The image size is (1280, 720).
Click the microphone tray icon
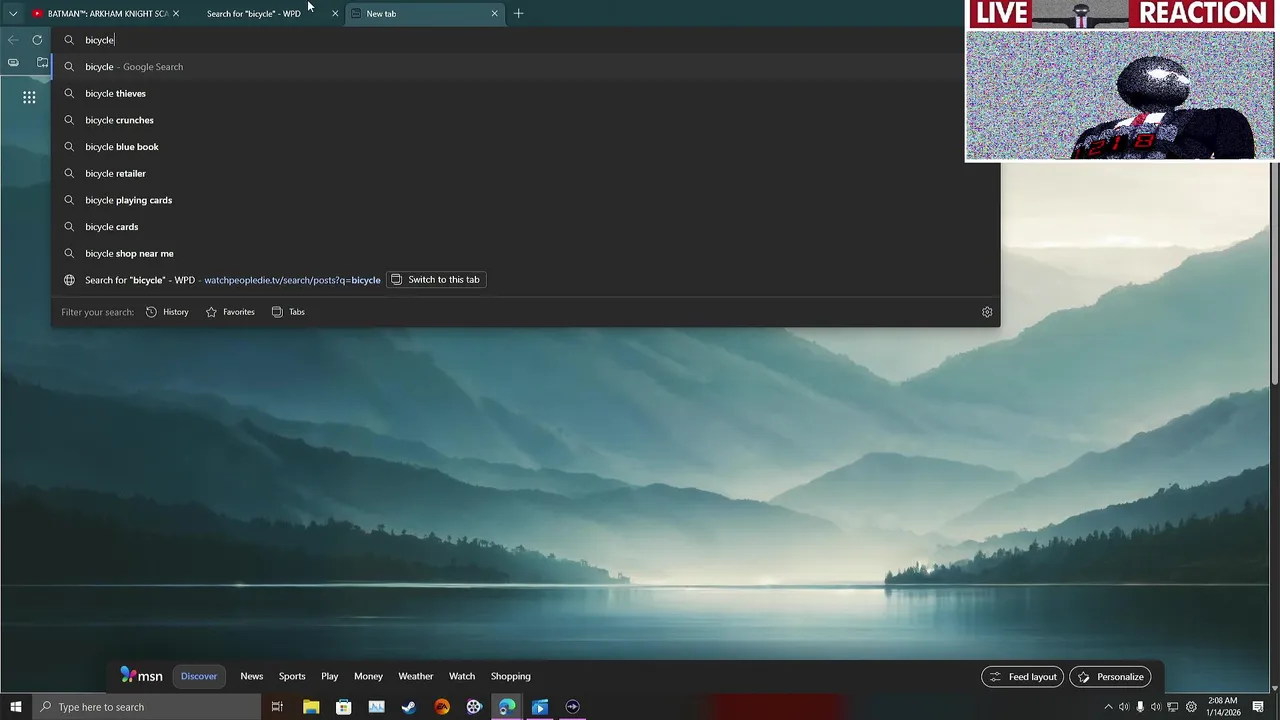1140,707
